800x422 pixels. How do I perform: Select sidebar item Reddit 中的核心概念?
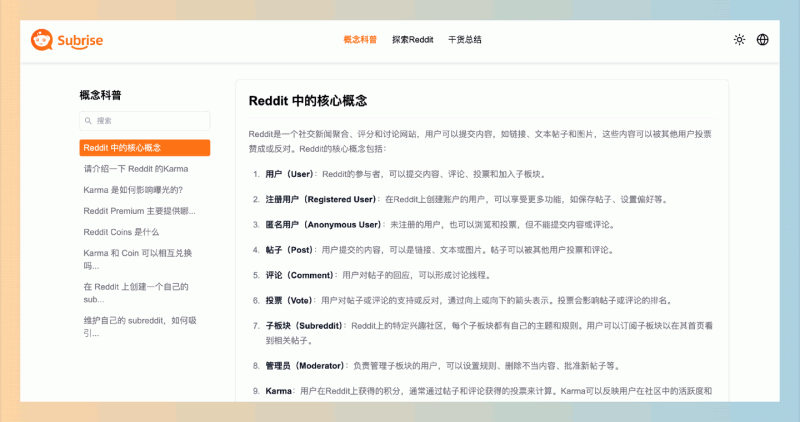tap(144, 148)
